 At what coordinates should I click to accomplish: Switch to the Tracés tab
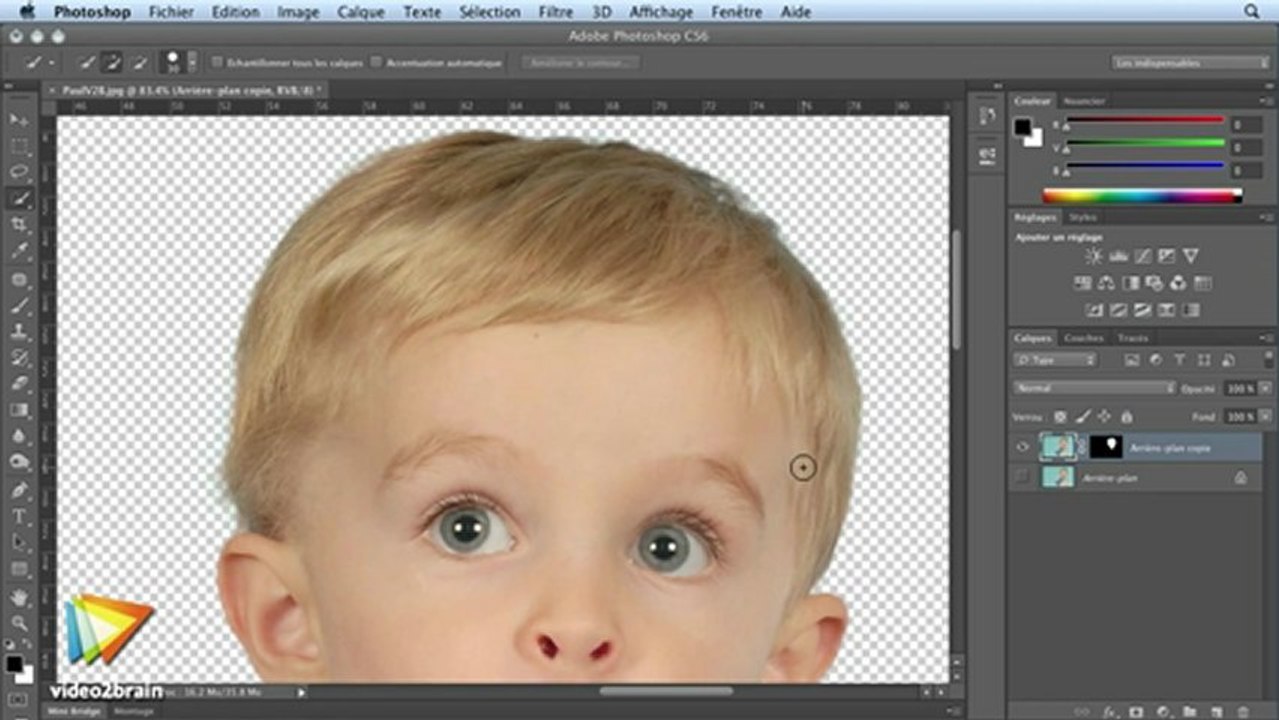[1133, 338]
